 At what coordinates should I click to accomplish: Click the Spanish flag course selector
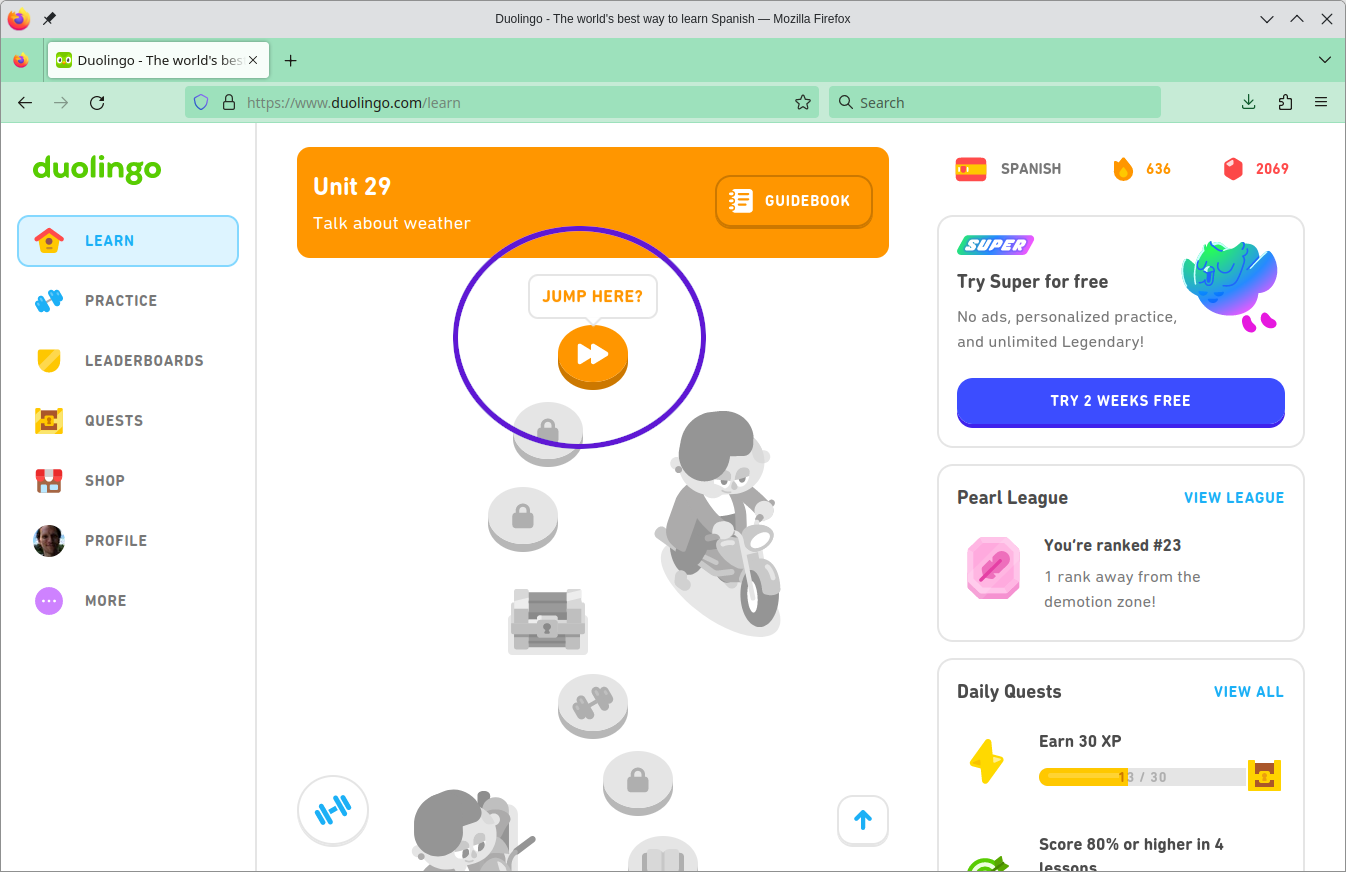point(971,169)
